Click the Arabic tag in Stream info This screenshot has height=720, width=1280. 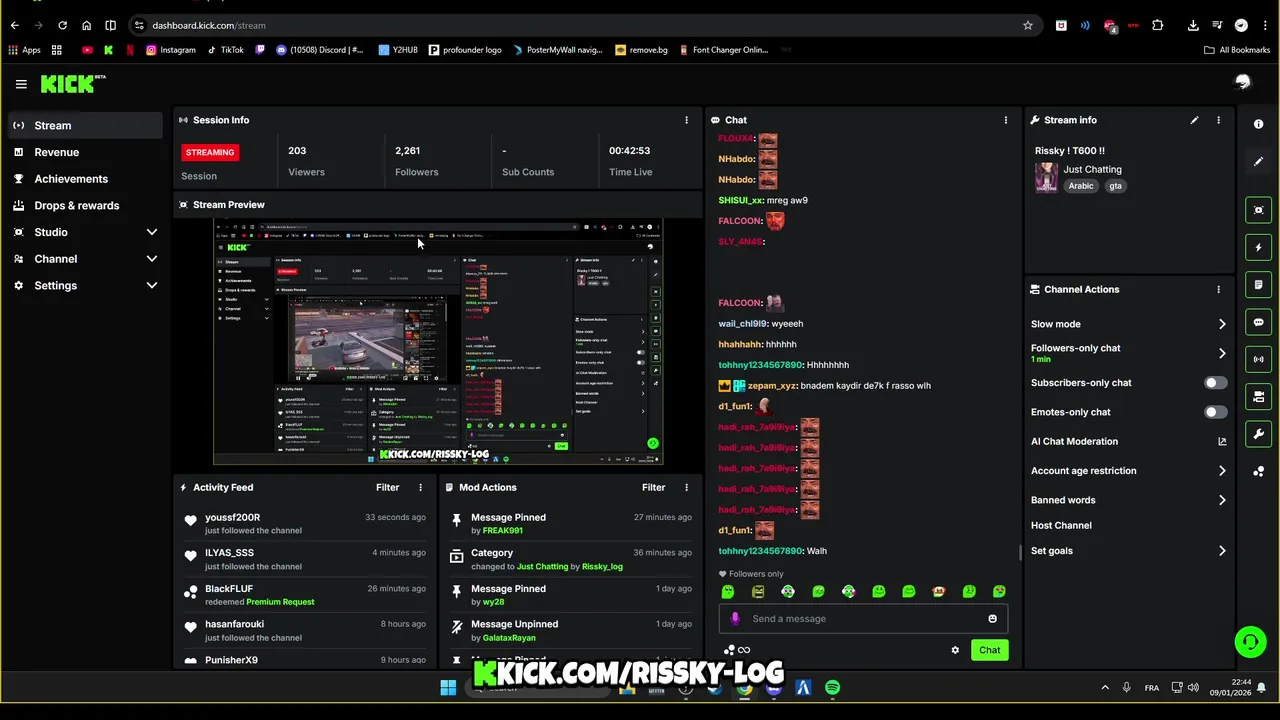[1081, 186]
